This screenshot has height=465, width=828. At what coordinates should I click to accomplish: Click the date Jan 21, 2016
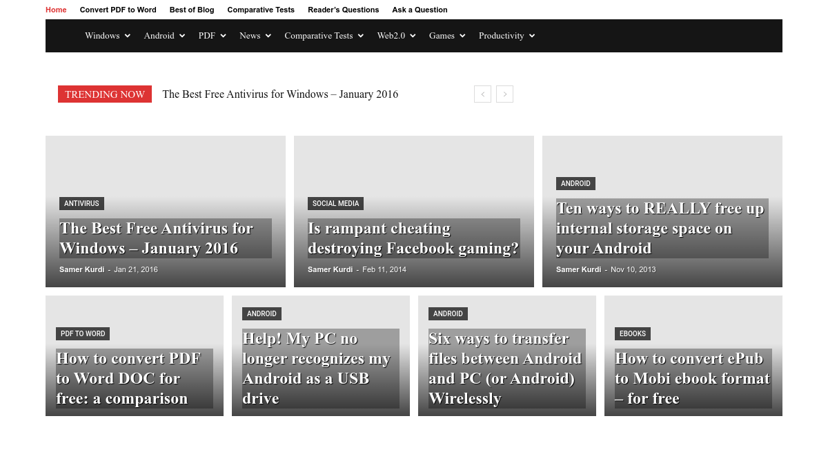pyautogui.click(x=136, y=269)
